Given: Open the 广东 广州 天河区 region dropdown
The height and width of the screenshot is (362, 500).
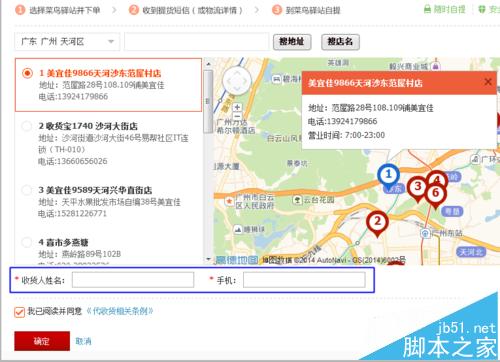Looking at the screenshot, I should tap(67, 42).
